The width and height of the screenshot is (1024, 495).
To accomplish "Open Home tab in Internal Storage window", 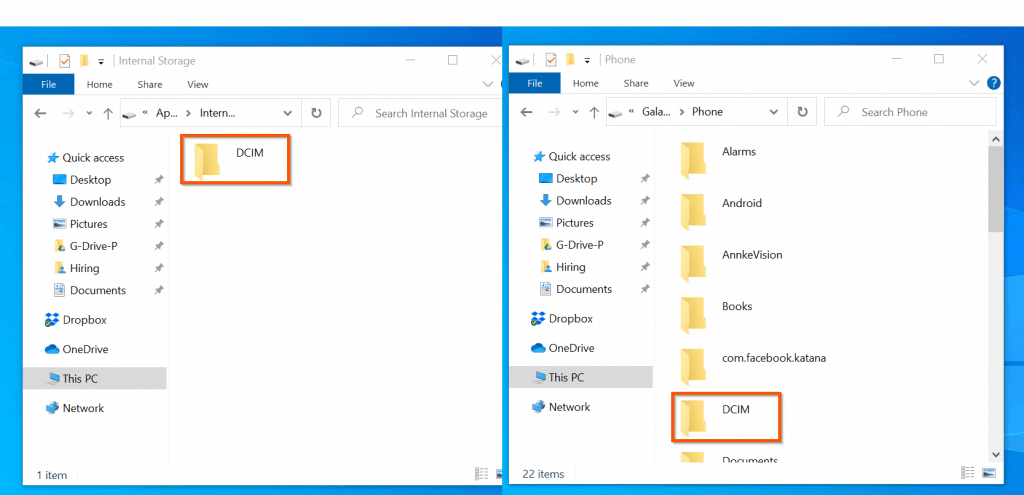I will (x=99, y=84).
